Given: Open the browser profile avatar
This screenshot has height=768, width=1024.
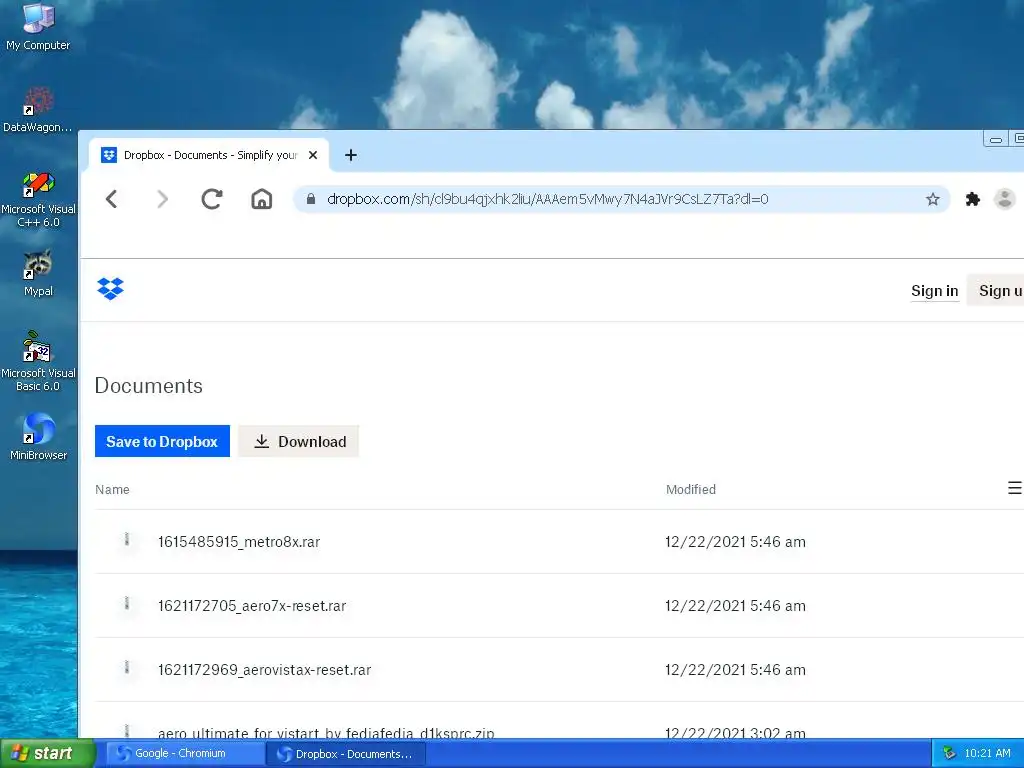Looking at the screenshot, I should pos(1004,199).
